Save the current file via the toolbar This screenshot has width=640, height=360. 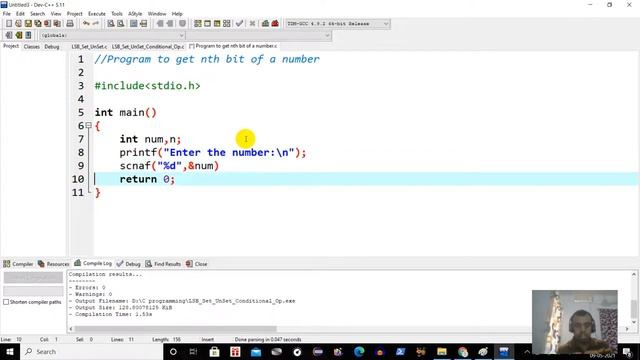coord(28,24)
